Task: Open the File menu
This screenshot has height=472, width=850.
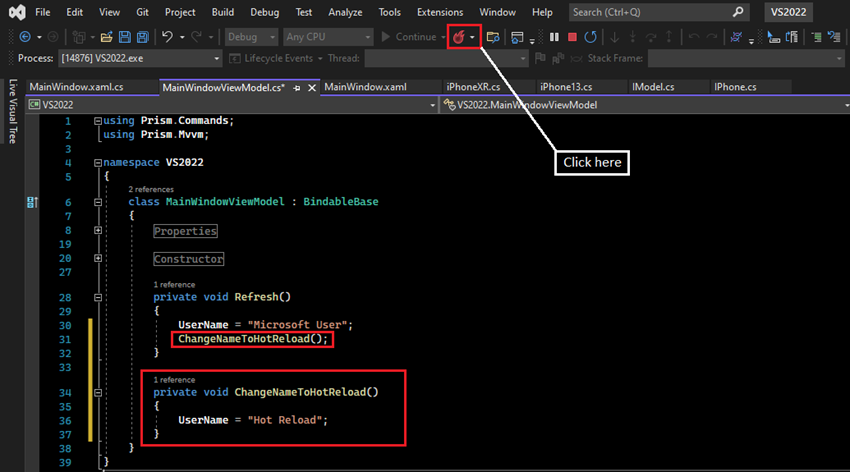Action: (x=42, y=12)
